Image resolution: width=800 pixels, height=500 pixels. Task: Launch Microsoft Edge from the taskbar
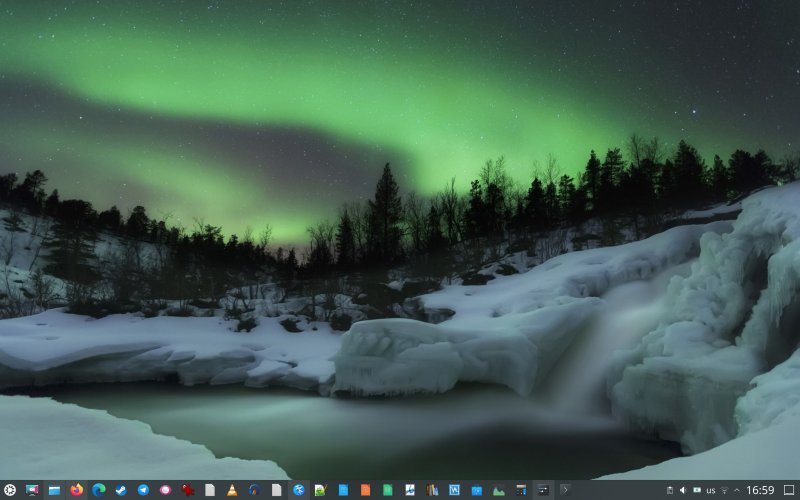pos(98,490)
